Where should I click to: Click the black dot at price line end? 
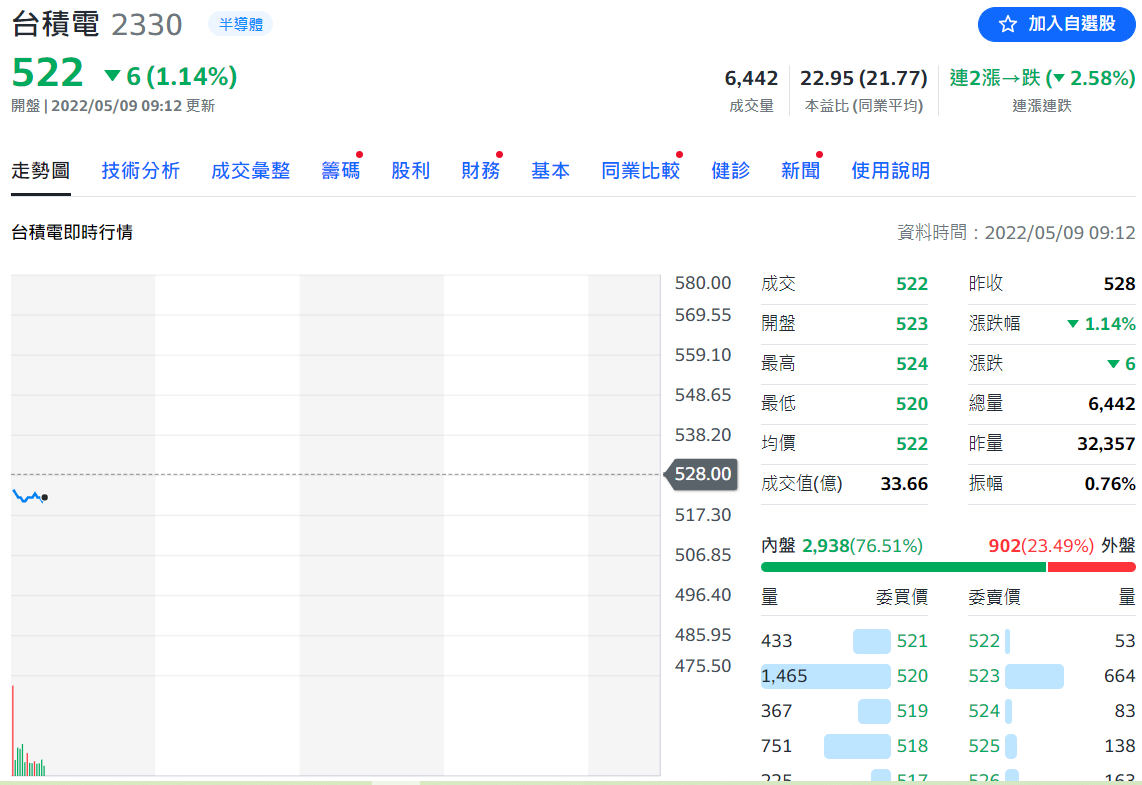[x=44, y=497]
